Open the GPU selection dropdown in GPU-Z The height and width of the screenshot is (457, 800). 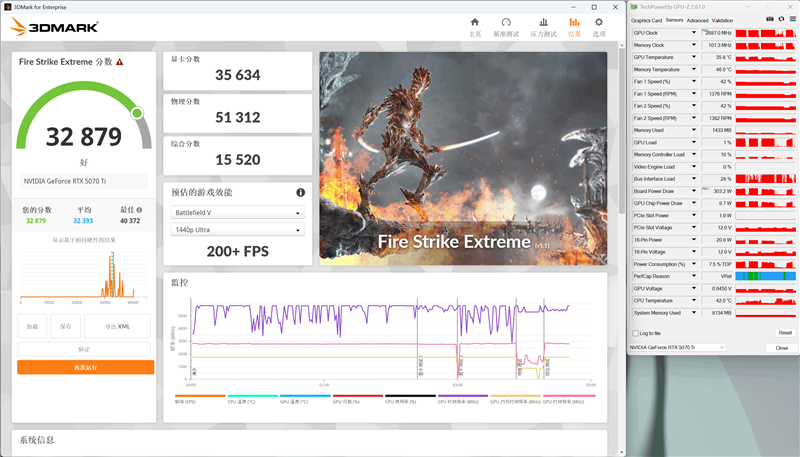tap(678, 347)
